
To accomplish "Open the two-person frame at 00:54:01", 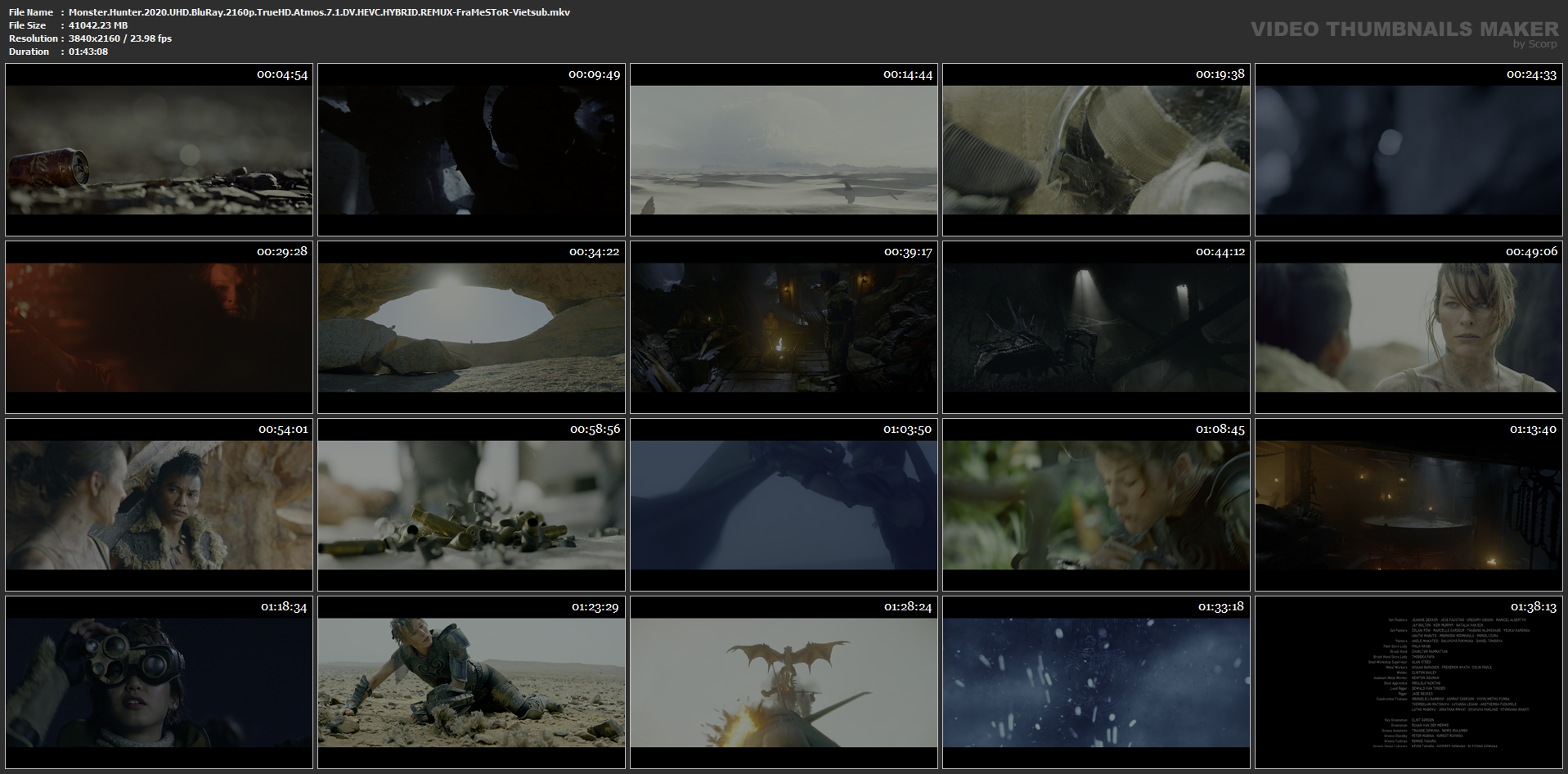I will [159, 505].
